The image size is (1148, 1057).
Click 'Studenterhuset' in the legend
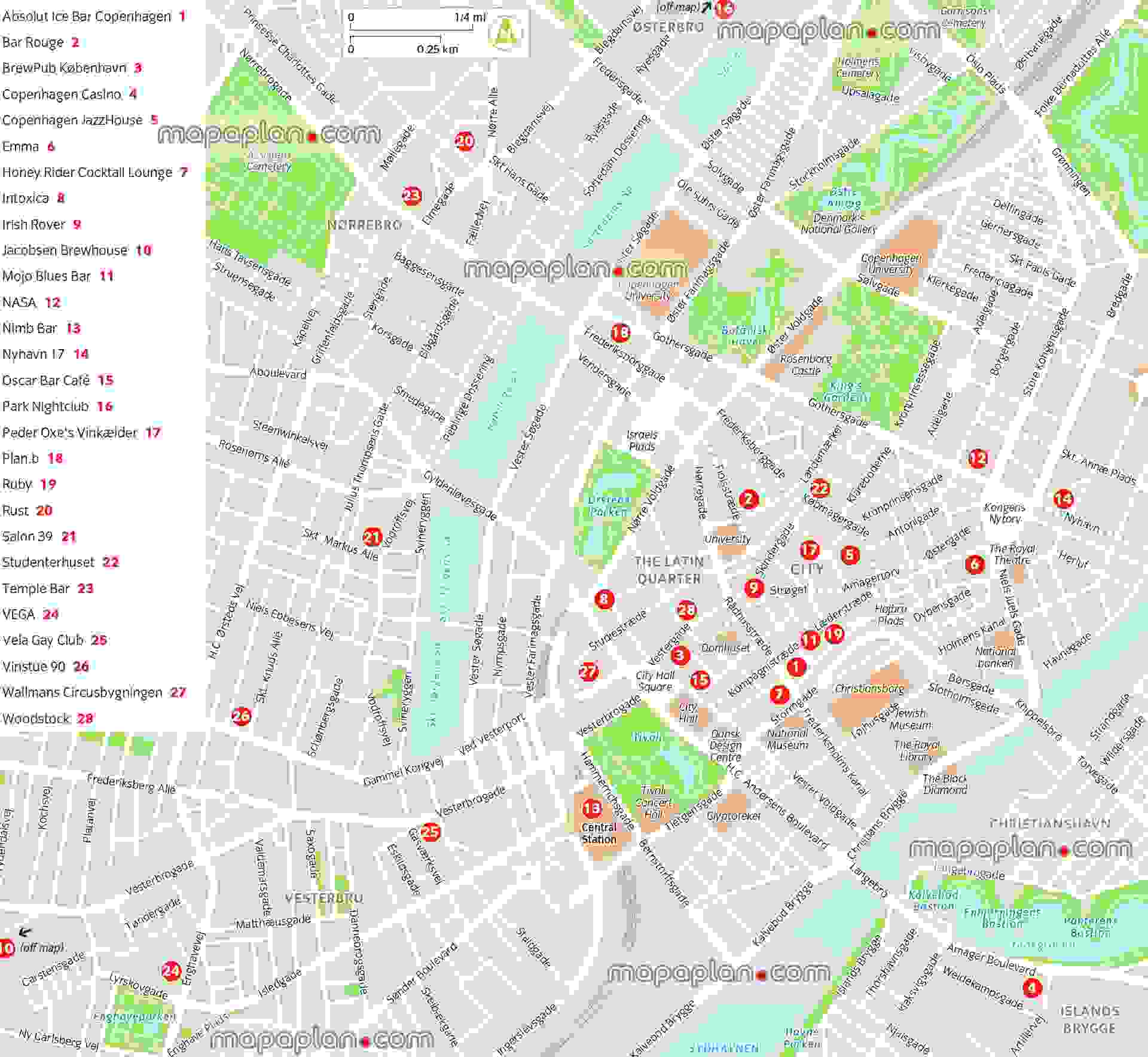[60, 562]
